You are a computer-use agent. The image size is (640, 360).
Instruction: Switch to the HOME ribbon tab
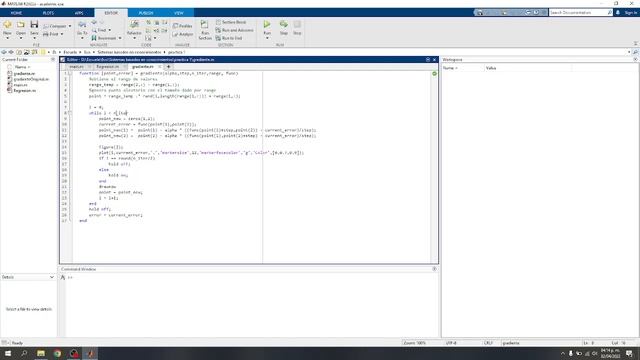(16, 13)
